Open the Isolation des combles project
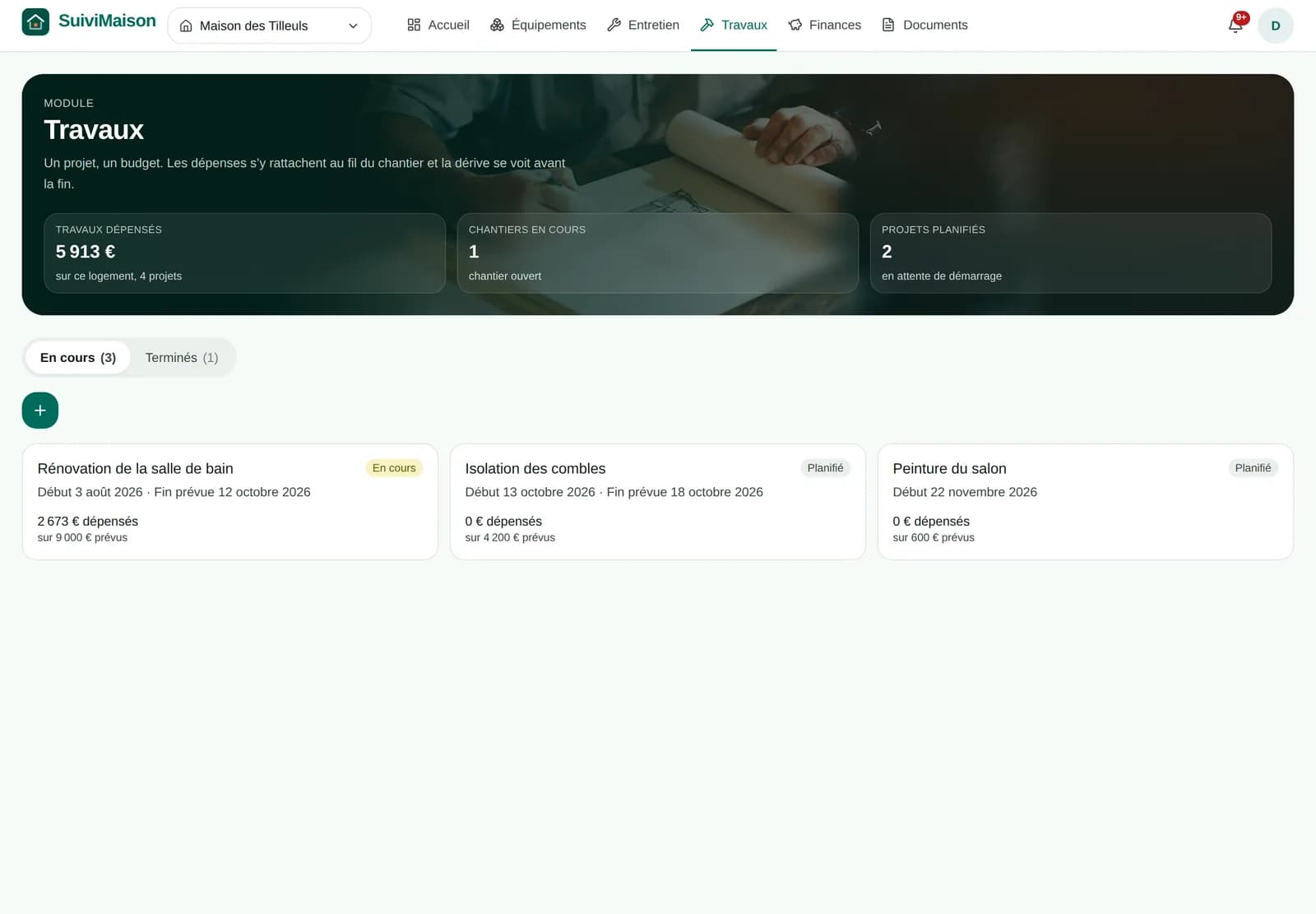 658,502
